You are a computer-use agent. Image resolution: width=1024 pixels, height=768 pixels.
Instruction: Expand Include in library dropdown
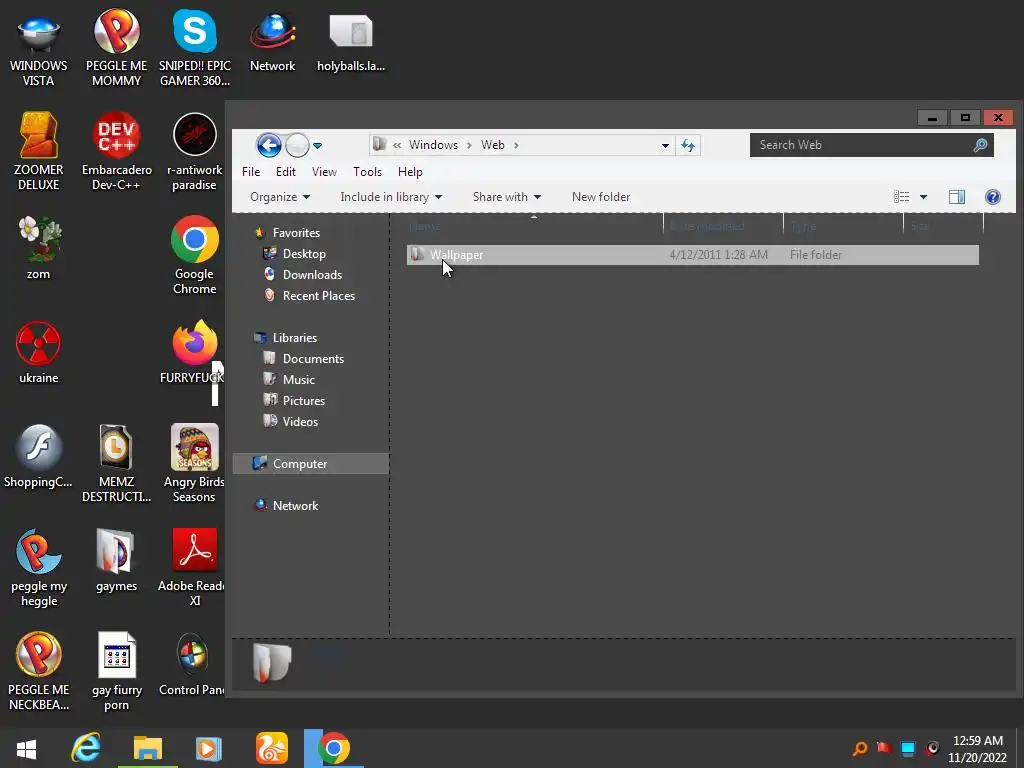pyautogui.click(x=391, y=197)
